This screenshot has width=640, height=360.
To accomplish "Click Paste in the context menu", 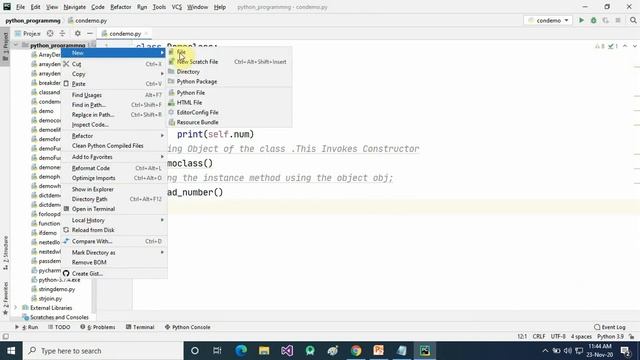I will [114, 84].
